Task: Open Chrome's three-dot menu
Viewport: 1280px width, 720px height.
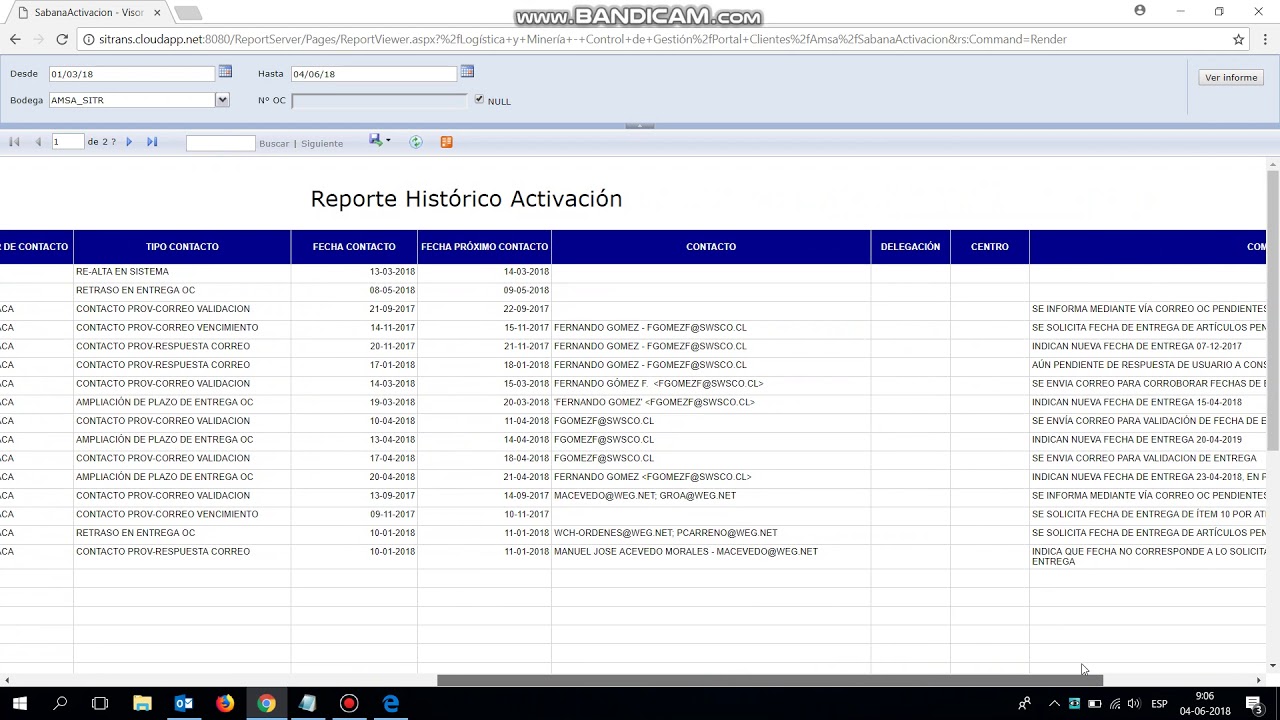Action: 1264,39
